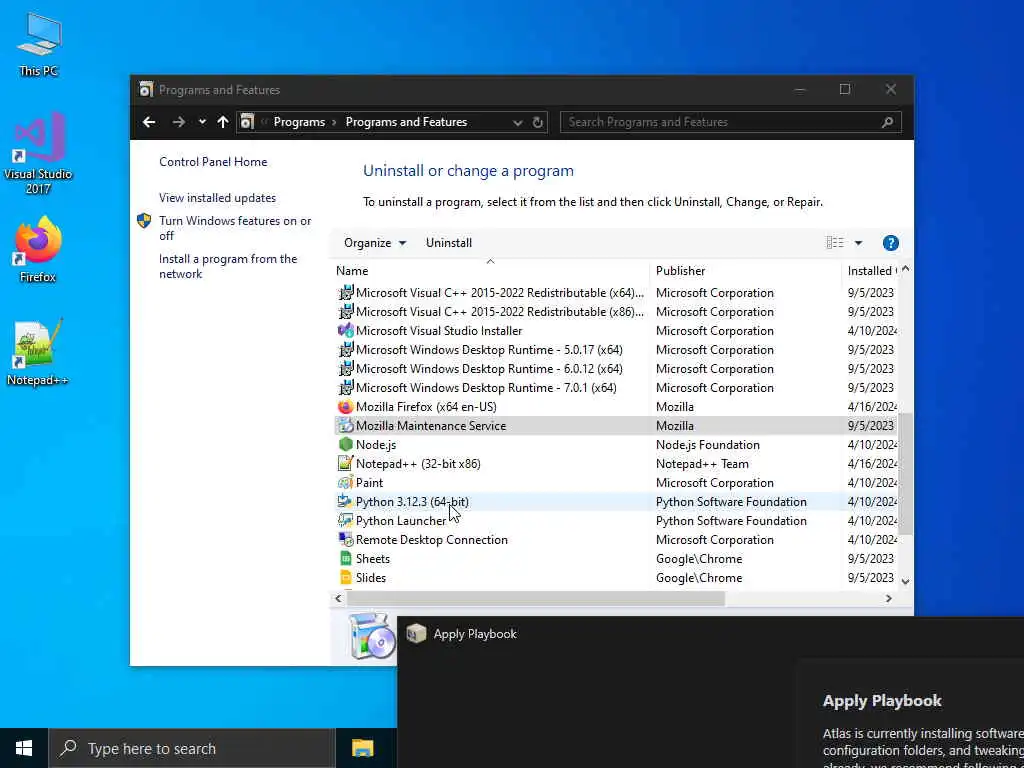
Task: Click the Mozilla Firefox program icon in the list
Action: tap(345, 407)
